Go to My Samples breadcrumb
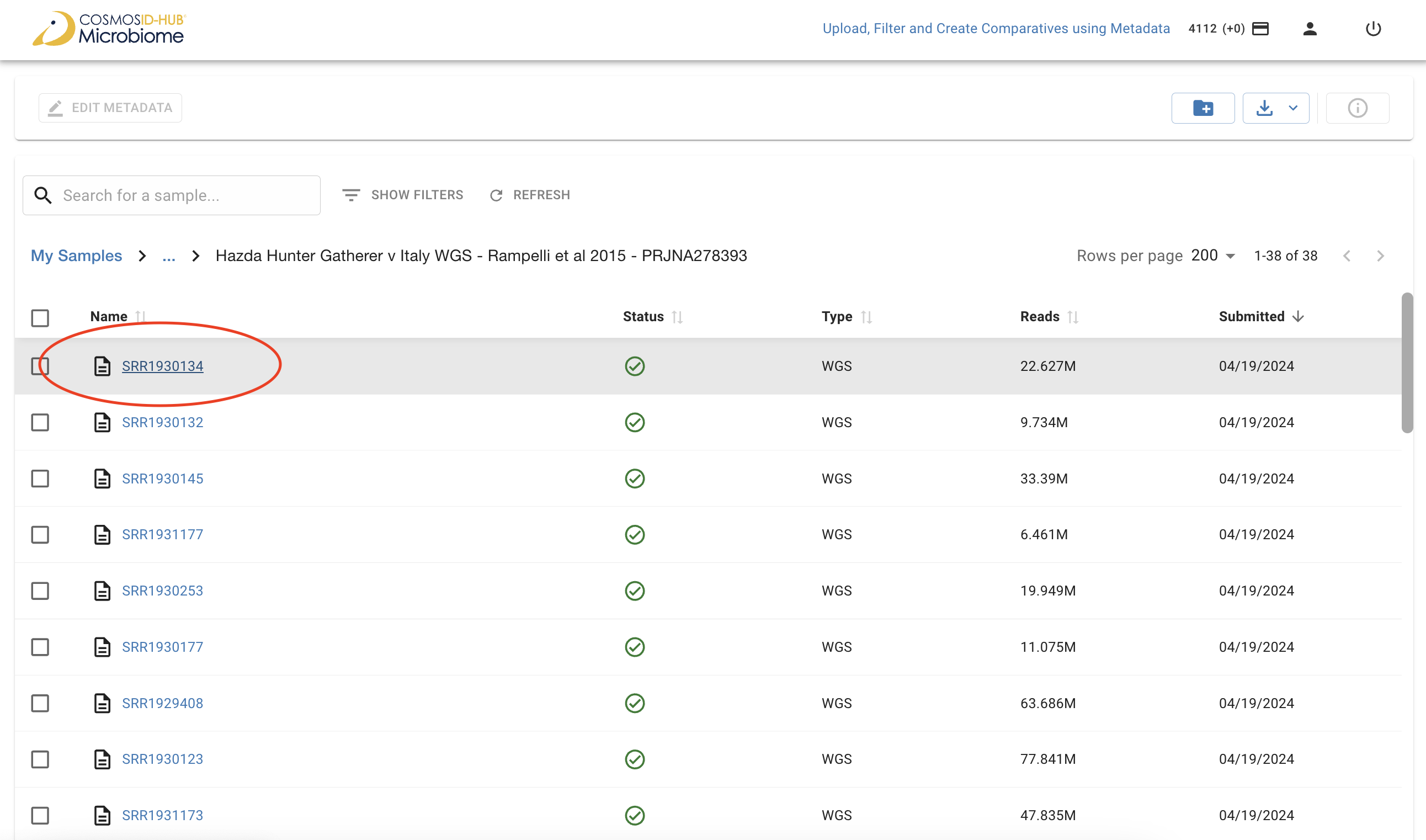1426x840 pixels. tap(76, 256)
